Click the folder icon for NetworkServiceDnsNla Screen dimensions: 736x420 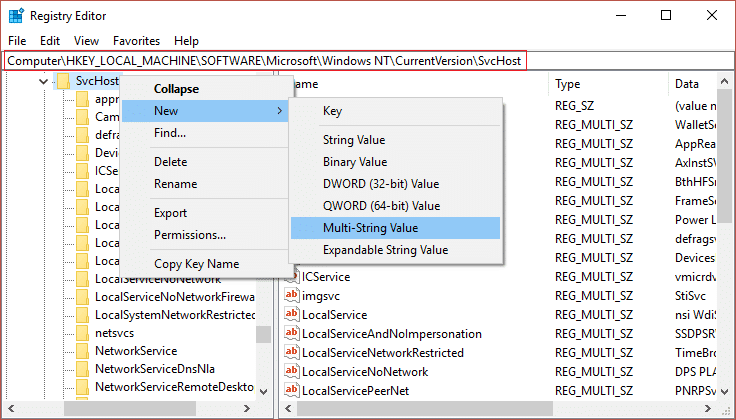[x=82, y=369]
